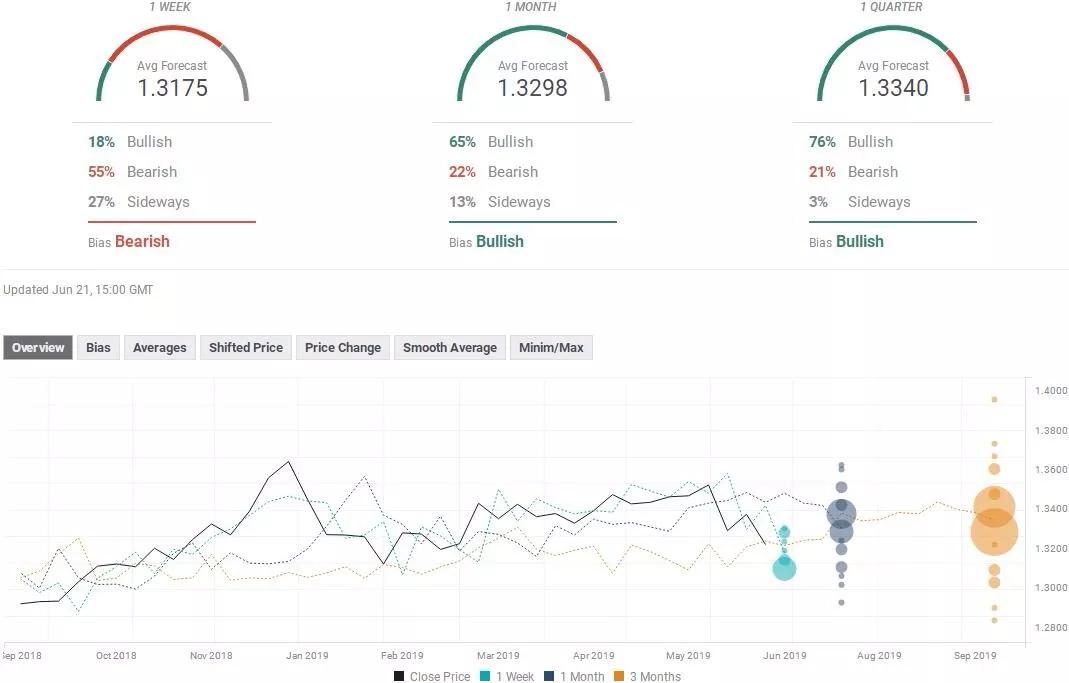The image size is (1069, 683).
Task: Show the Shifted Price view
Action: coord(246,348)
